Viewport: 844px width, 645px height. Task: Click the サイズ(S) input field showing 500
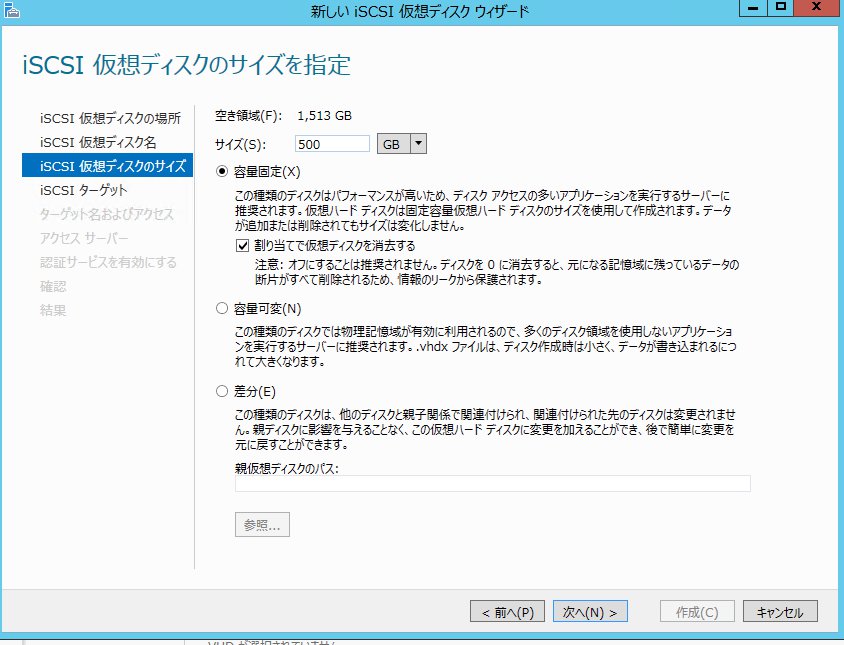tap(332, 144)
